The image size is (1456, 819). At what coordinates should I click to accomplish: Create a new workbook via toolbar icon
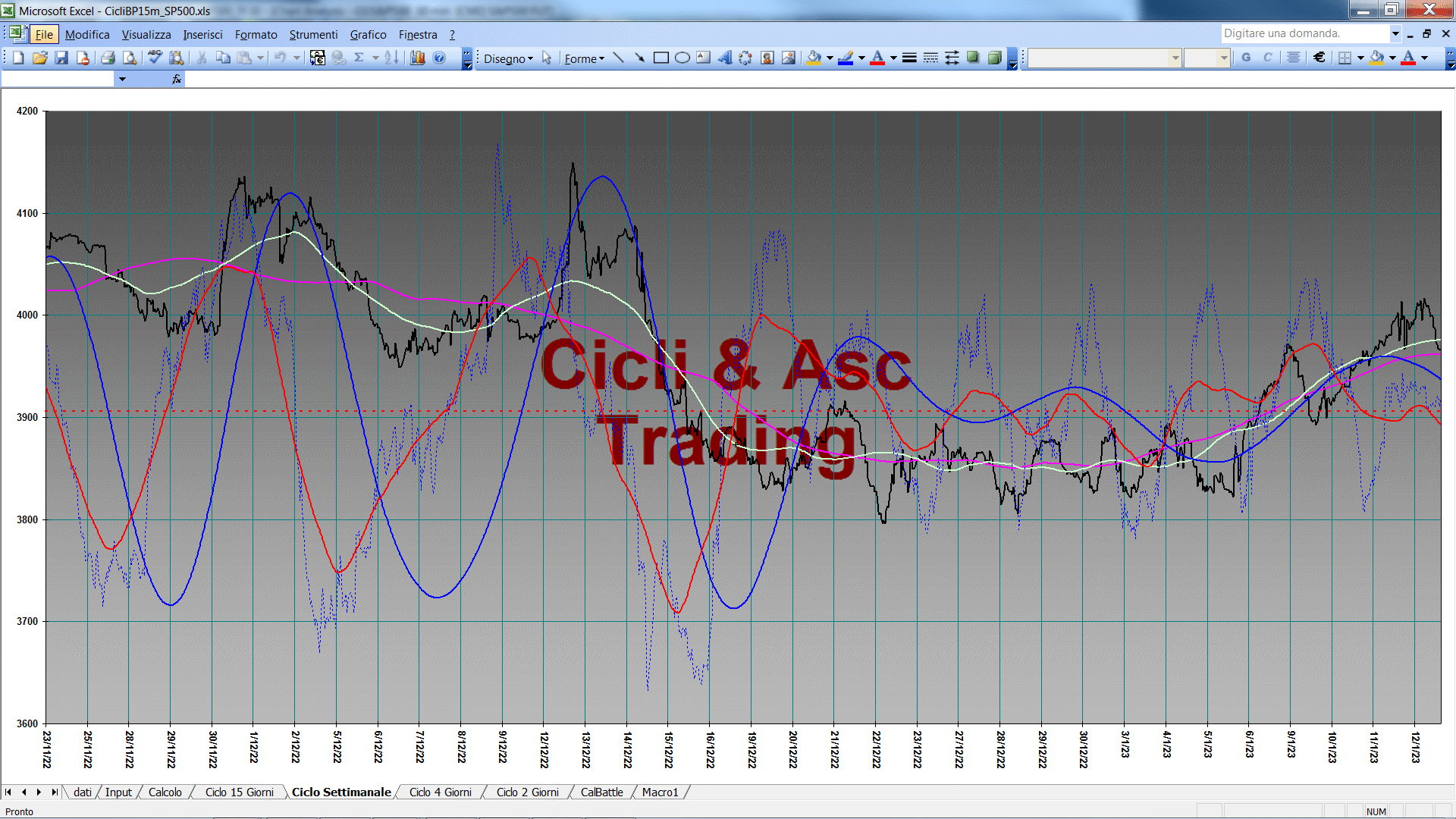[x=18, y=58]
